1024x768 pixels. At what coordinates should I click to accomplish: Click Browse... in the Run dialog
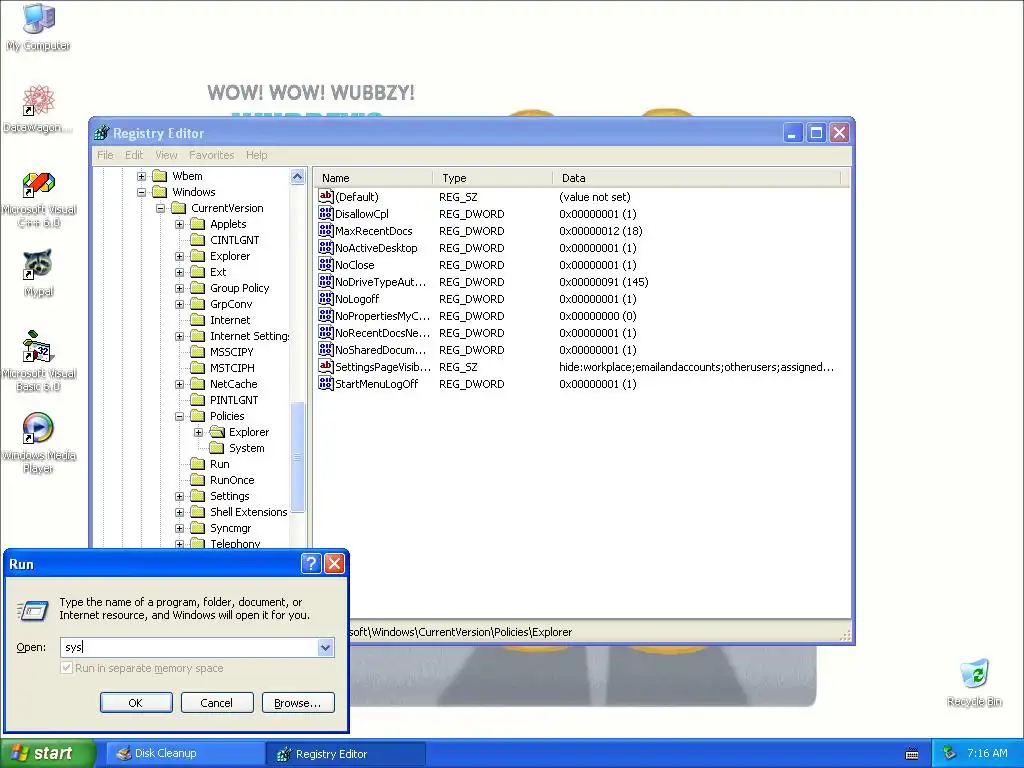pyautogui.click(x=298, y=703)
